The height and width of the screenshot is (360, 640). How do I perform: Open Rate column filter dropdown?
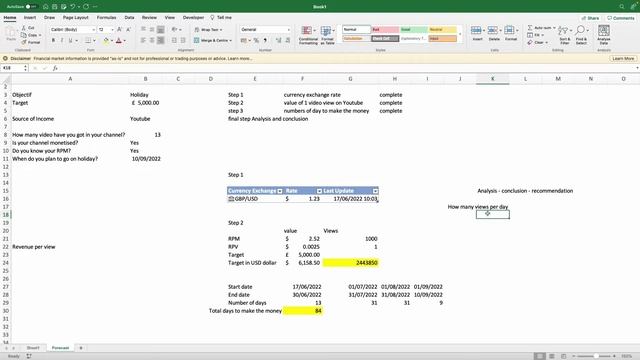click(319, 191)
